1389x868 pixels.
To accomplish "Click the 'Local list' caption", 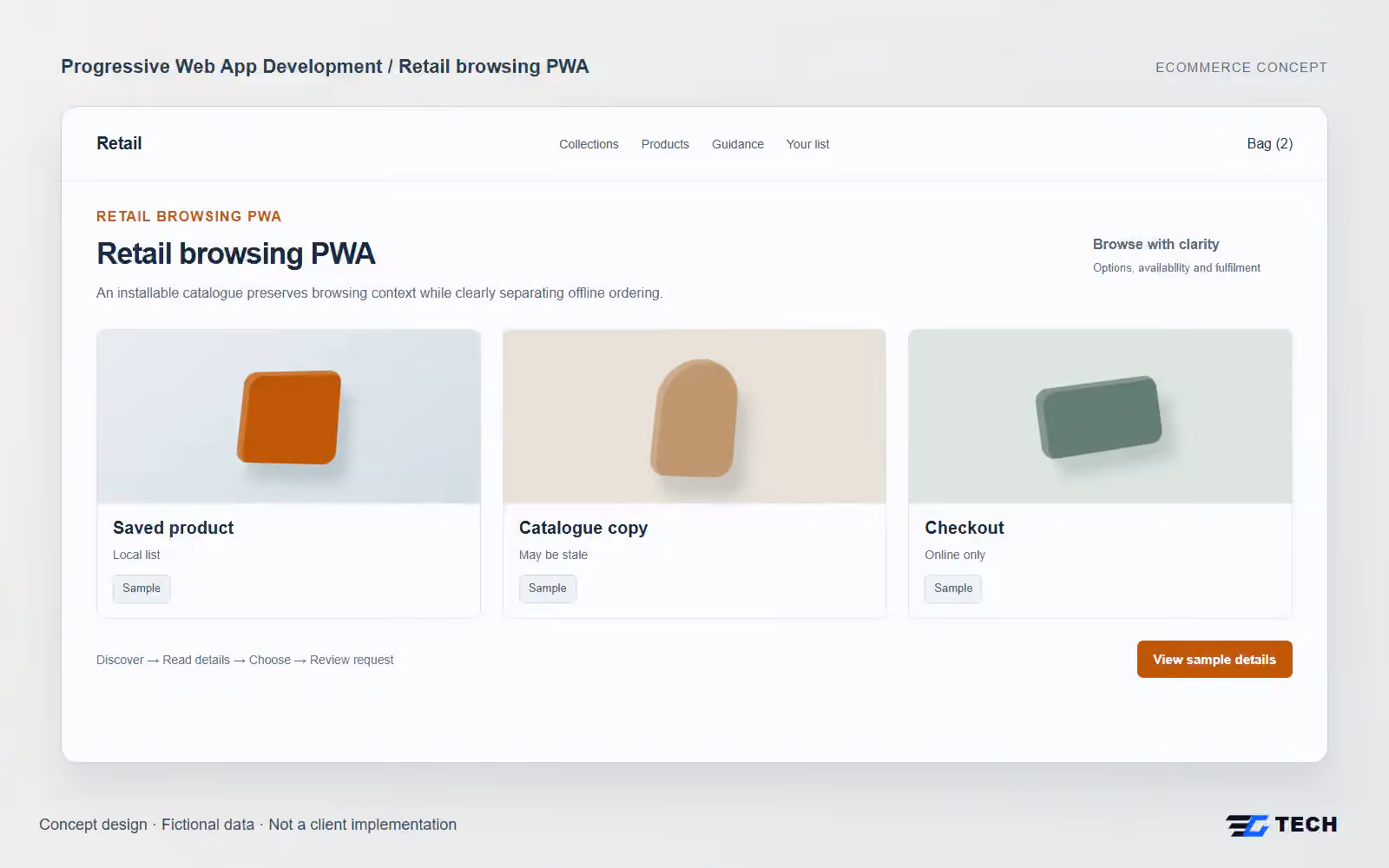I will [x=136, y=555].
